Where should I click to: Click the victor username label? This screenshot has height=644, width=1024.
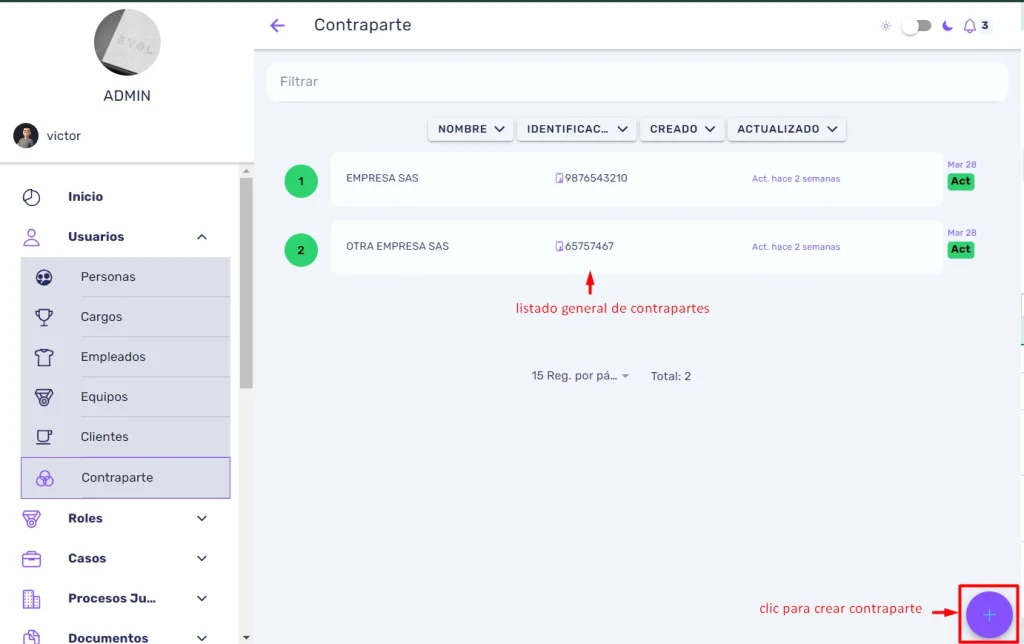pyautogui.click(x=64, y=136)
